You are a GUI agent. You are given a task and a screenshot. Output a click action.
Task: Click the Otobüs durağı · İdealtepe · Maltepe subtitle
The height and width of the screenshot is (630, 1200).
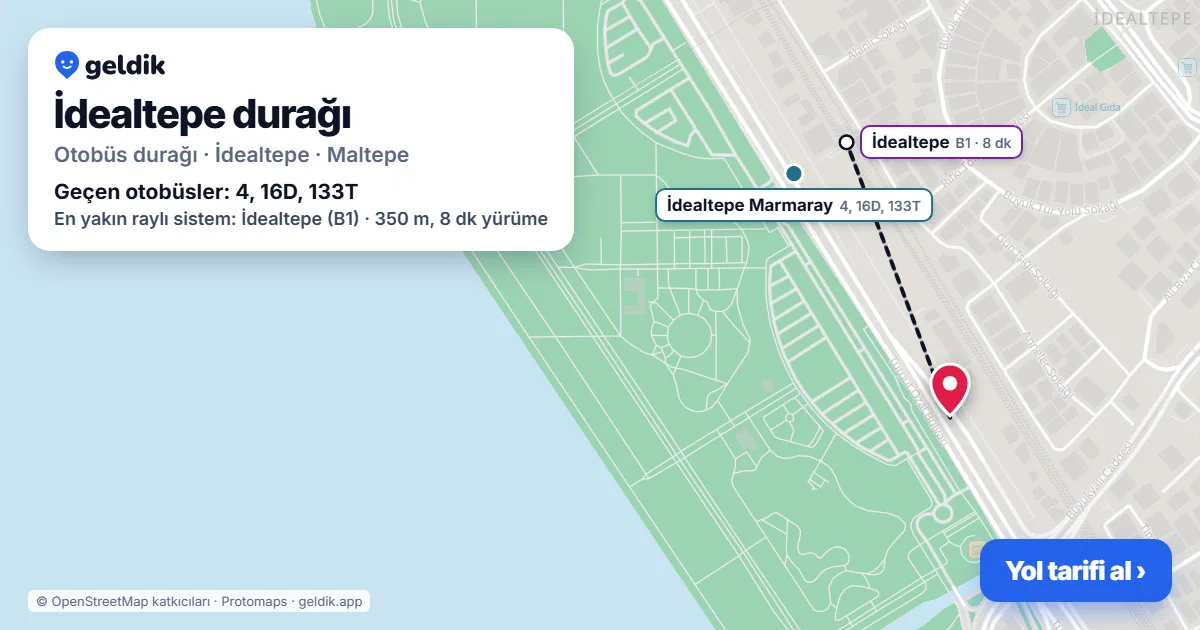[231, 155]
